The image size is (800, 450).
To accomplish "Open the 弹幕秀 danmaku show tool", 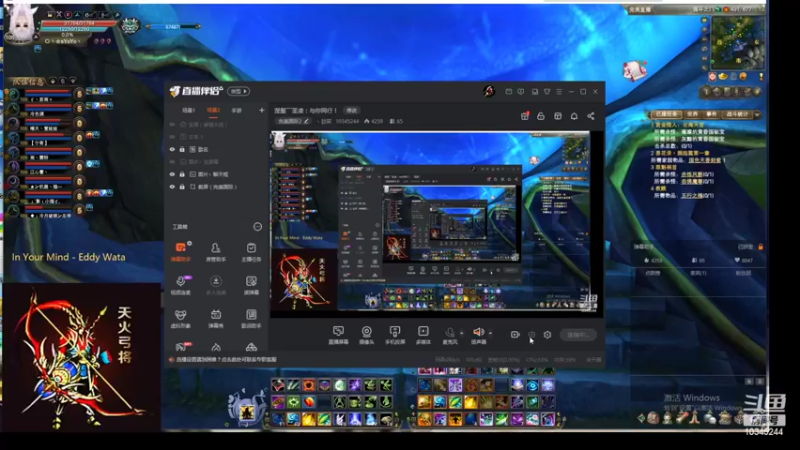I will tap(216, 318).
